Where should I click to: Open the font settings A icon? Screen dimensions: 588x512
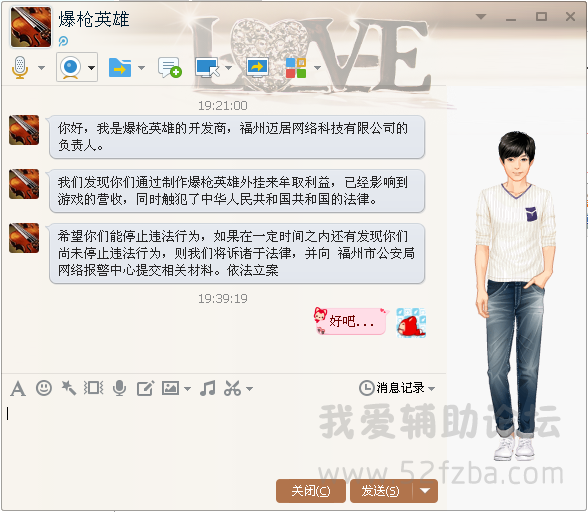(18, 388)
